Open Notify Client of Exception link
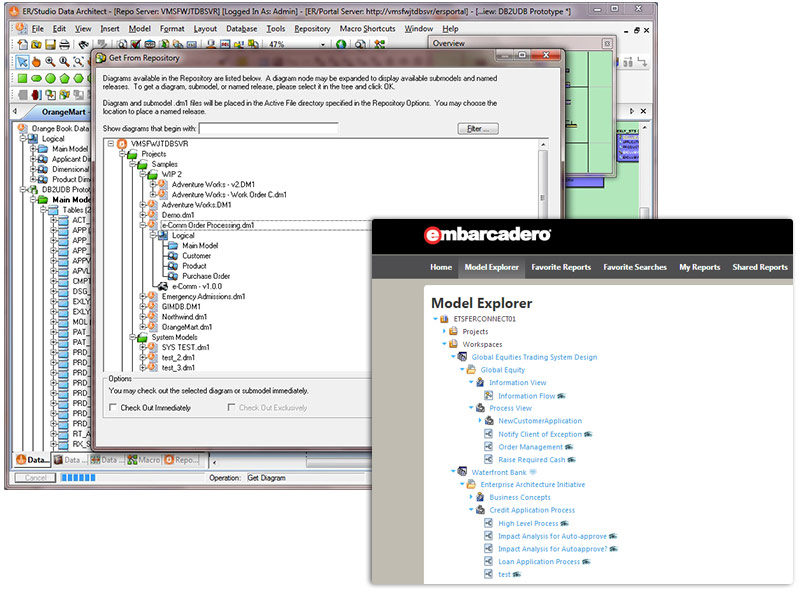The width and height of the screenshot is (800, 592). coord(540,434)
